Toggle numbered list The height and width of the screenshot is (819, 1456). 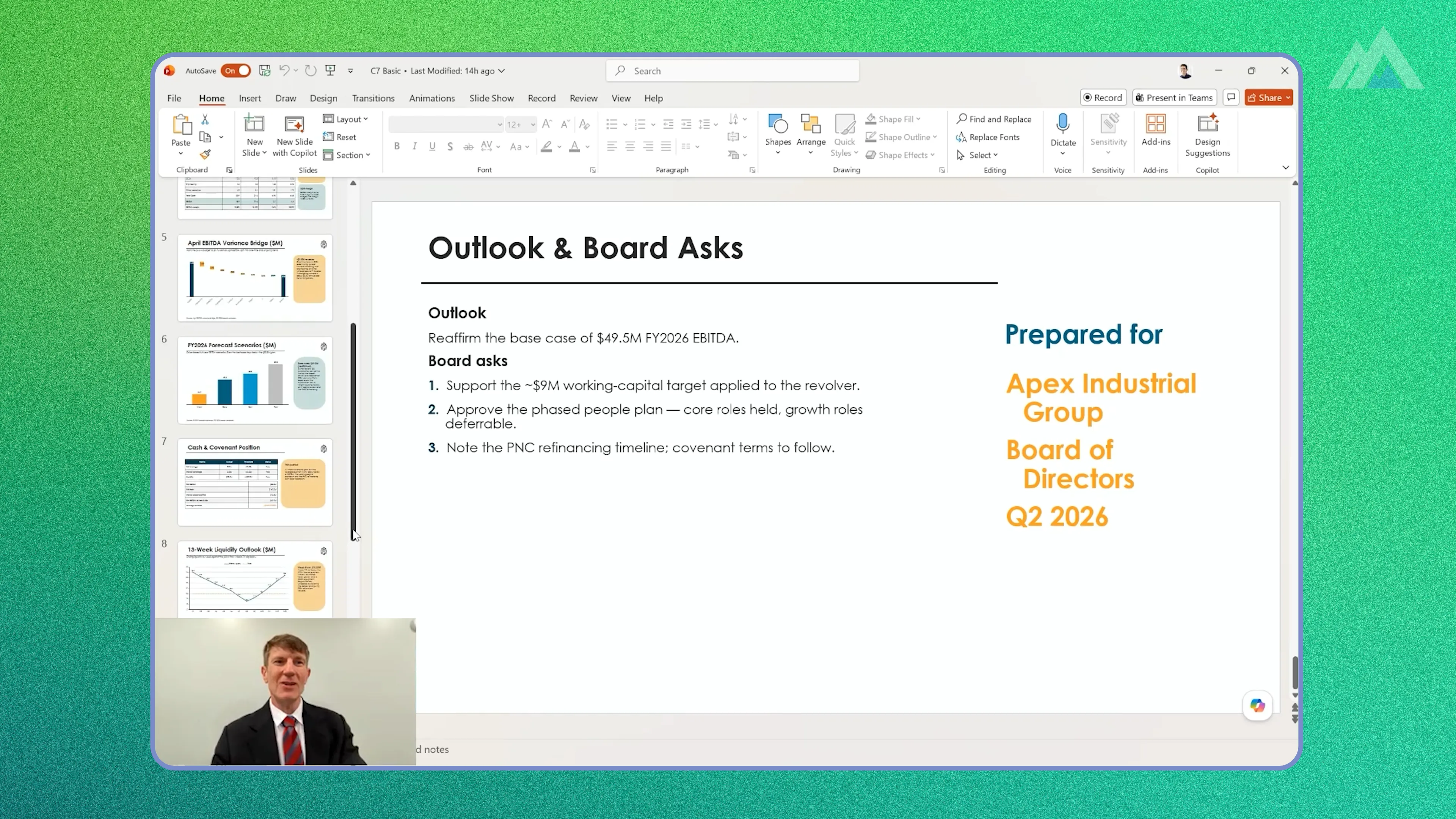640,124
